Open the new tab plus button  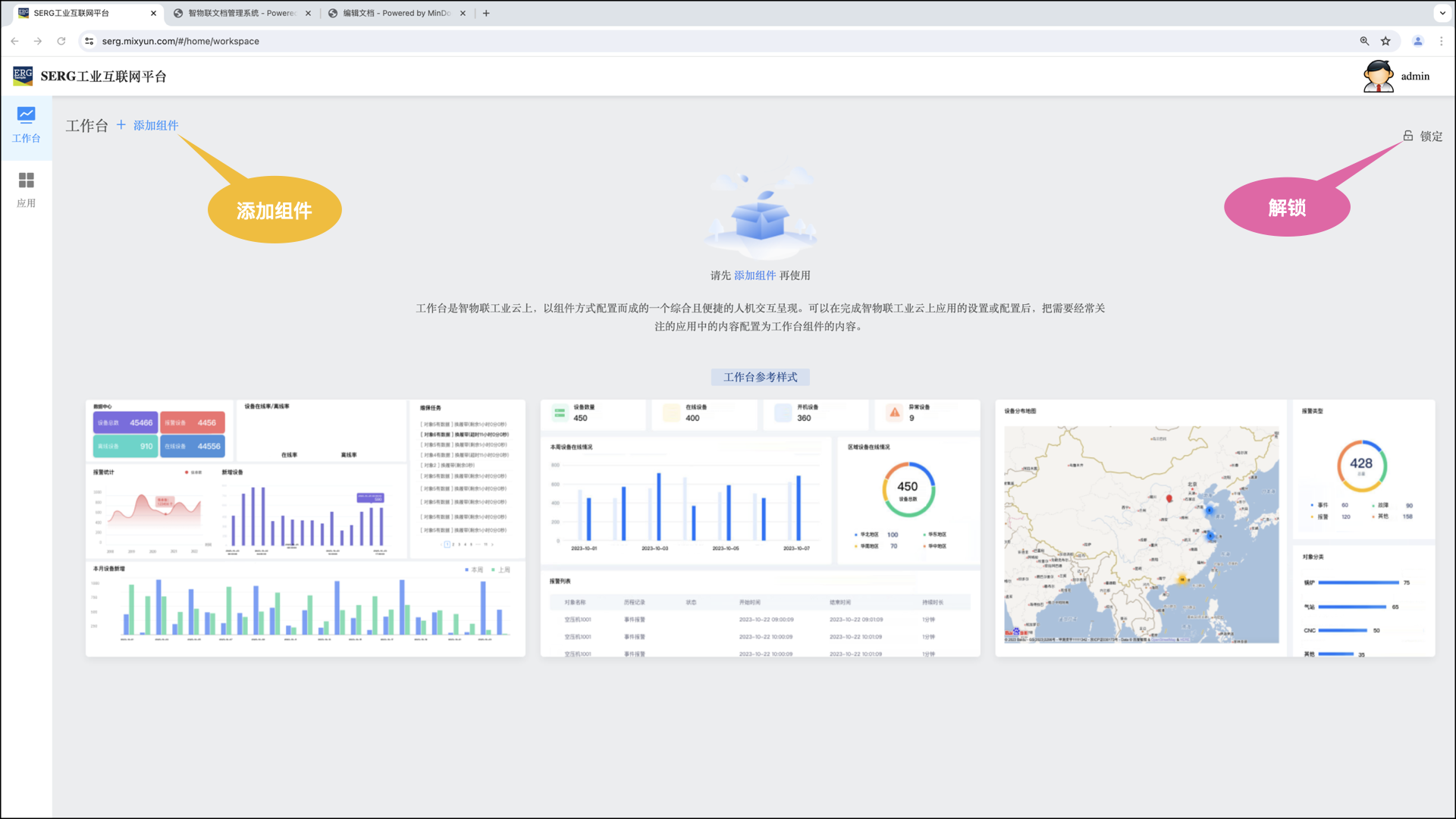[x=486, y=13]
